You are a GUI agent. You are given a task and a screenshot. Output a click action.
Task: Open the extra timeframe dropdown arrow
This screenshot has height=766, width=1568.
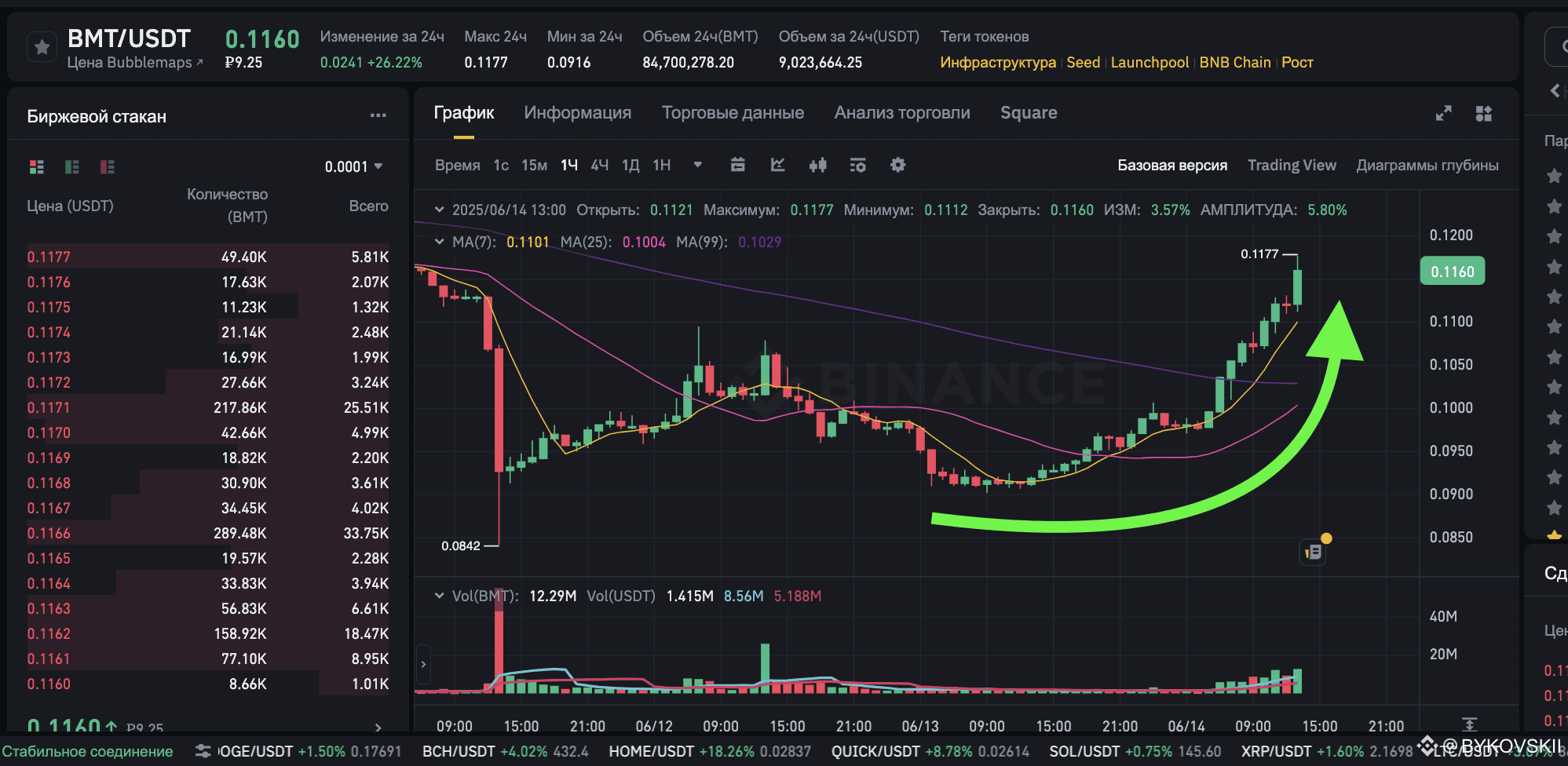(x=697, y=165)
